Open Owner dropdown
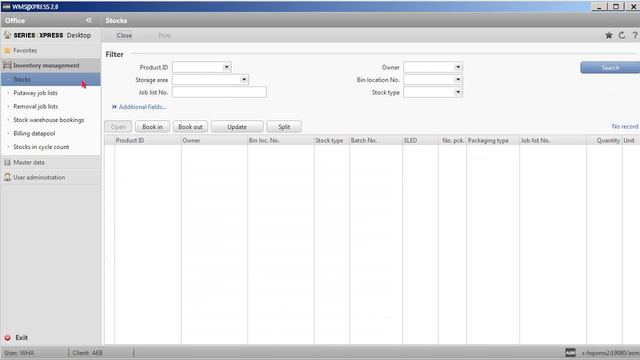 click(x=458, y=67)
